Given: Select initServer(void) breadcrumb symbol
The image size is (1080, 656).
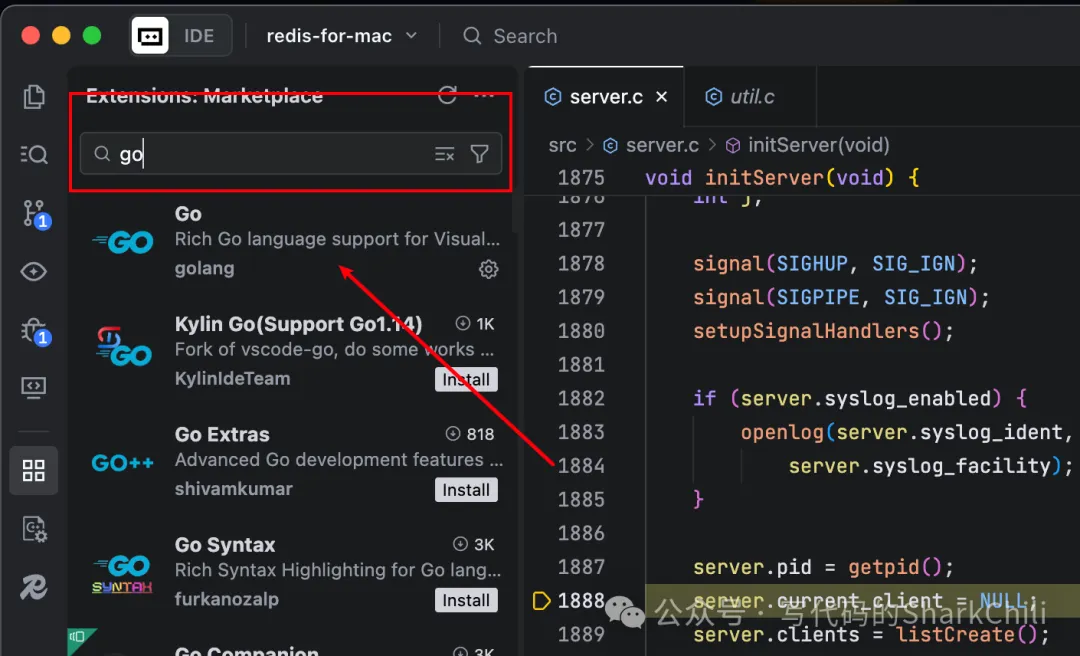Looking at the screenshot, I should click(x=807, y=145).
